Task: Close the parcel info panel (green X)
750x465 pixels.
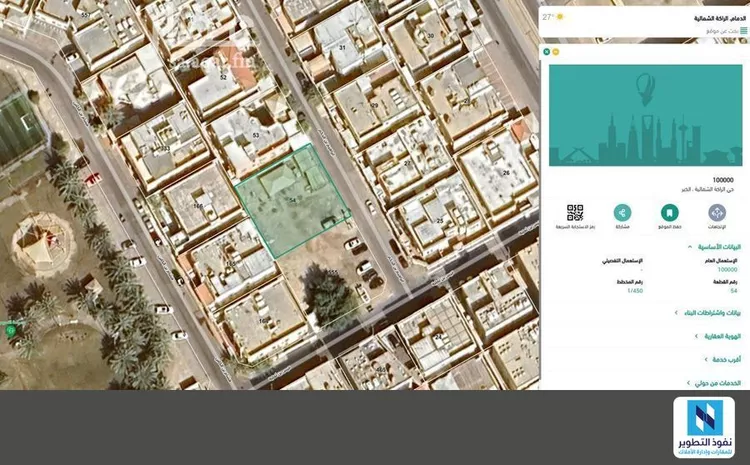Action: 546,51
